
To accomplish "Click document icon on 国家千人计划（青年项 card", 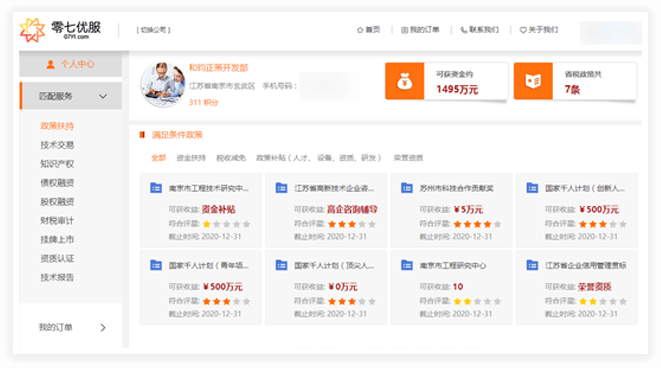I will pyautogui.click(x=156, y=265).
